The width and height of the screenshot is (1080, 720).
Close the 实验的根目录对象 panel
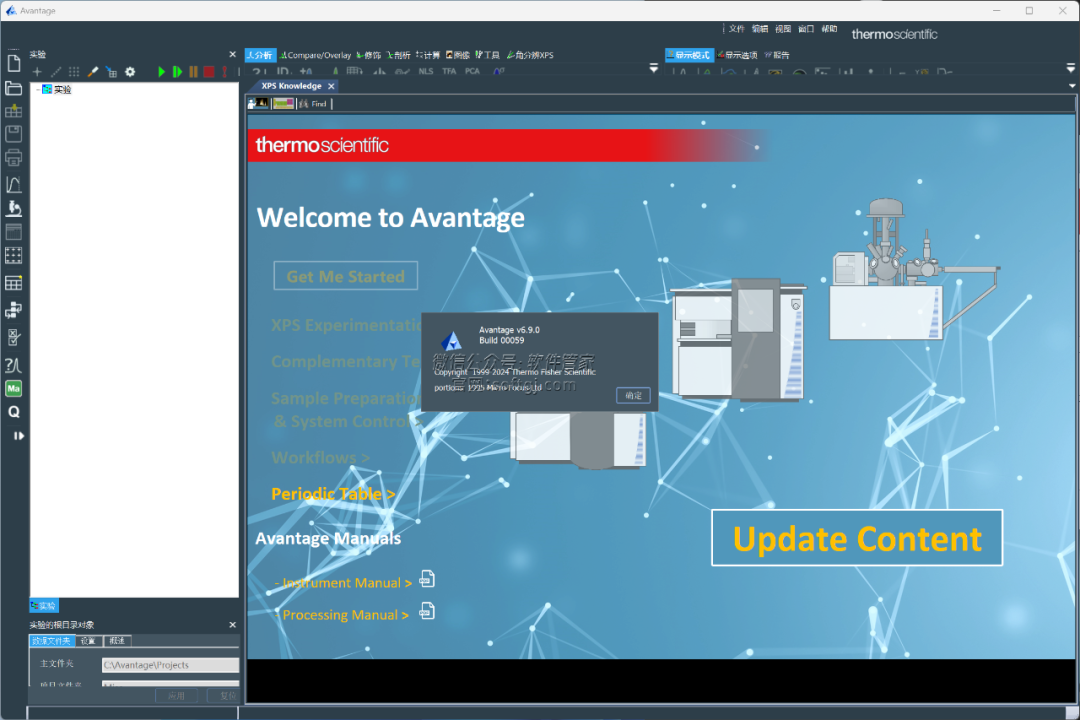pos(232,625)
